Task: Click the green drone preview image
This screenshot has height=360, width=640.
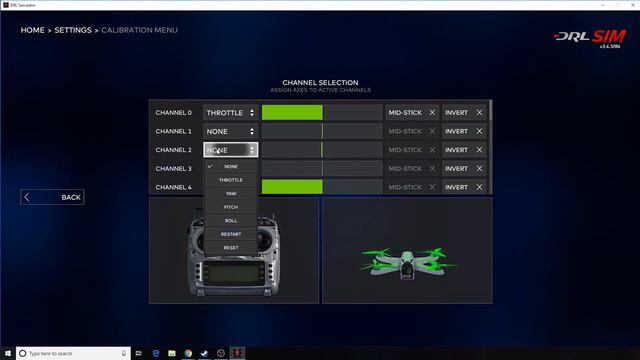Action: 407,251
